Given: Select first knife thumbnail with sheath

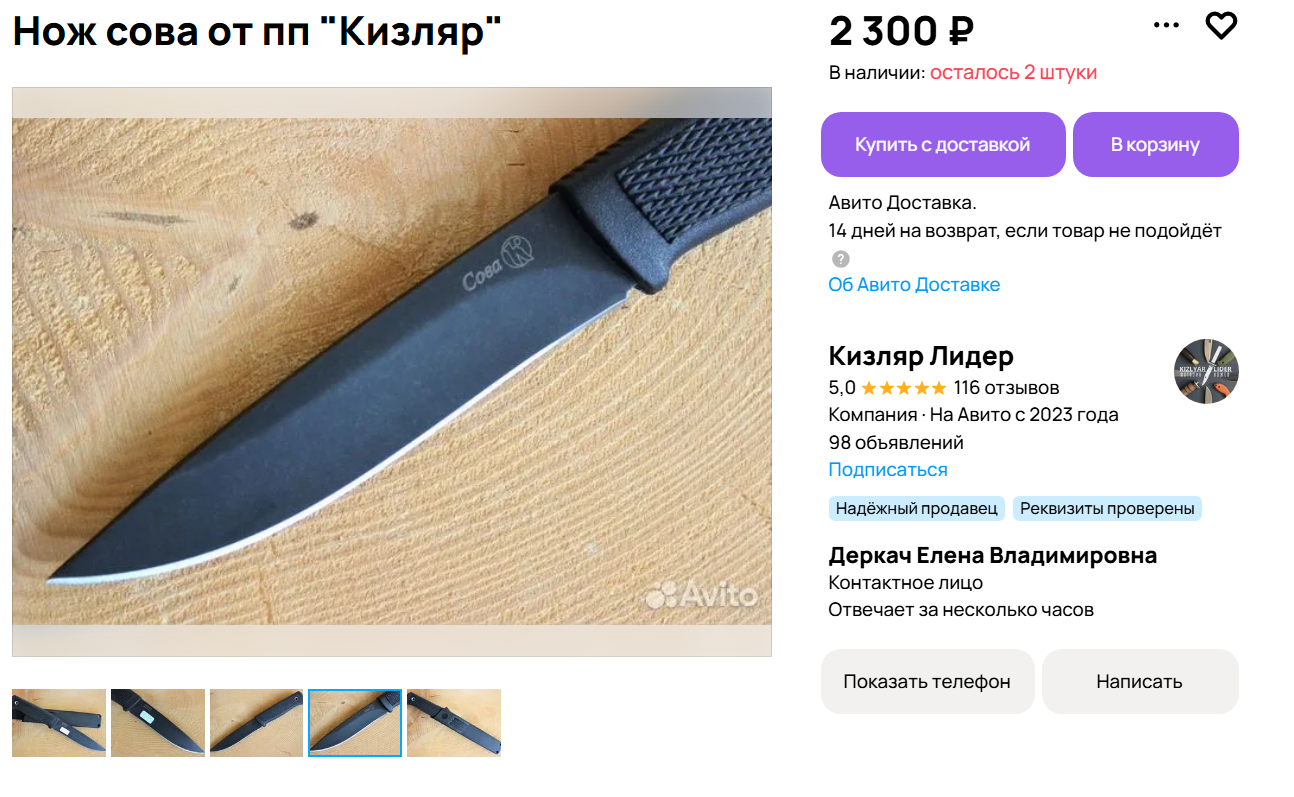Looking at the screenshot, I should (x=59, y=723).
